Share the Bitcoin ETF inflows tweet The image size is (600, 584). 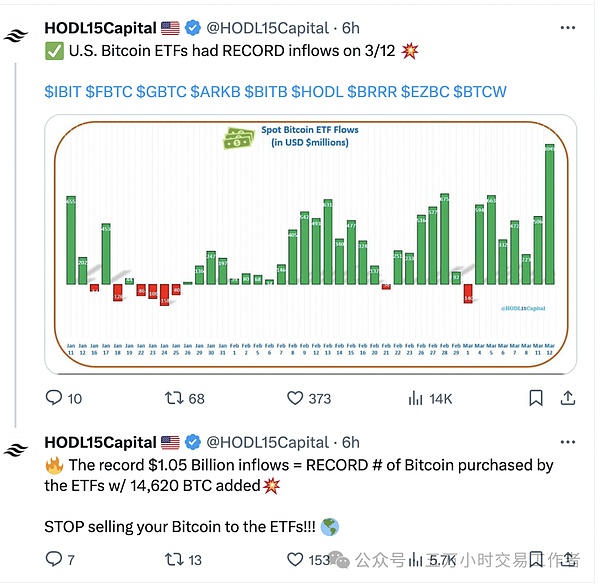[567, 398]
